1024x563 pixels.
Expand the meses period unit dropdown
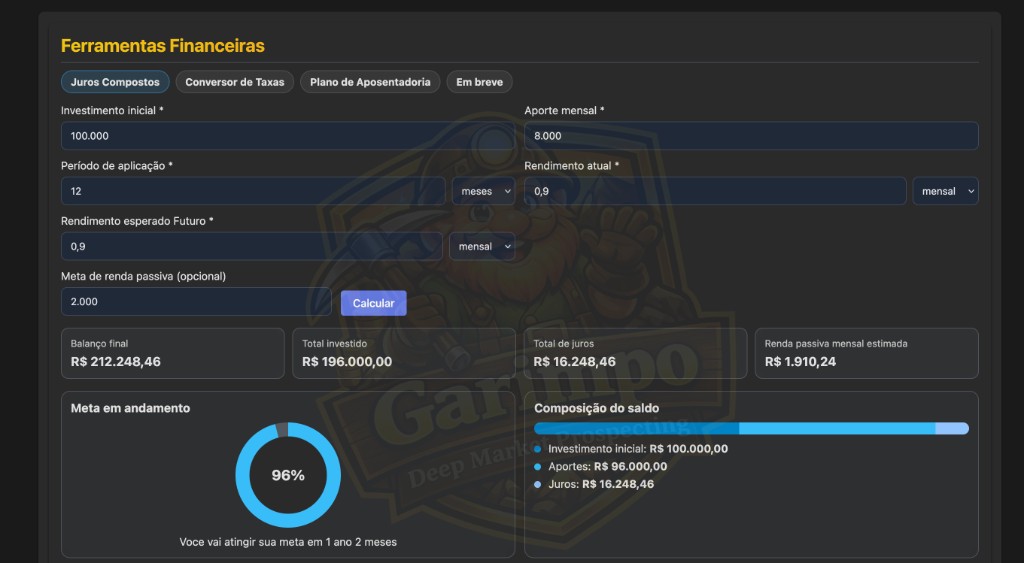pyautogui.click(x=482, y=191)
